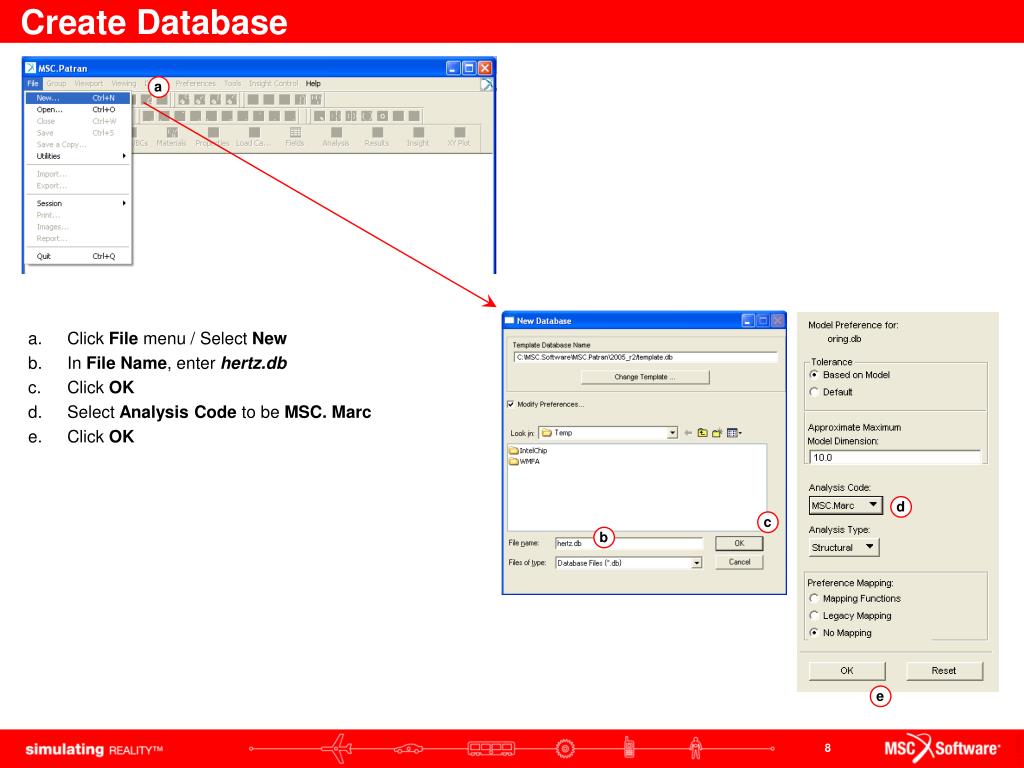Click the Analysis toolbar icon
This screenshot has height=768, width=1024.
click(335, 136)
